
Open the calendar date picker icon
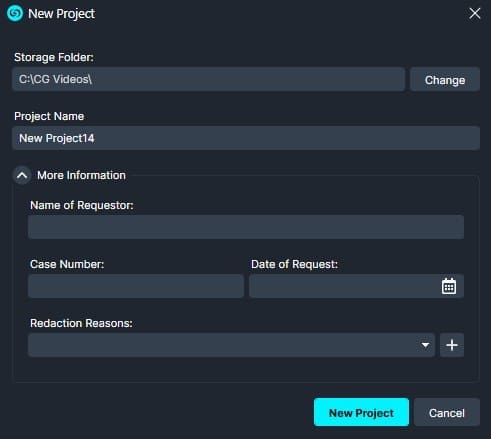(449, 286)
